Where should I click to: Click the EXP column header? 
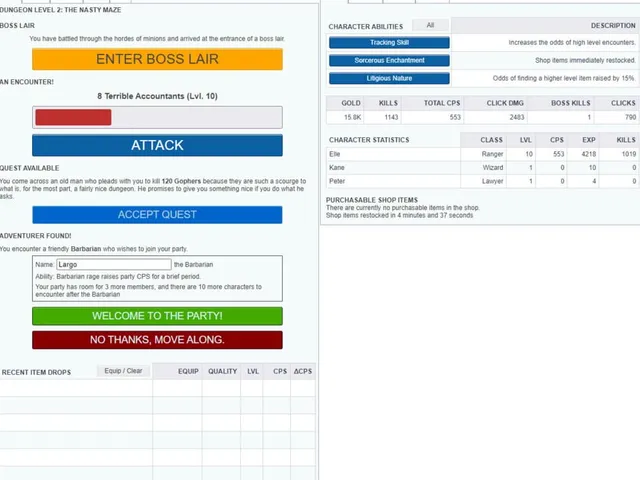589,140
